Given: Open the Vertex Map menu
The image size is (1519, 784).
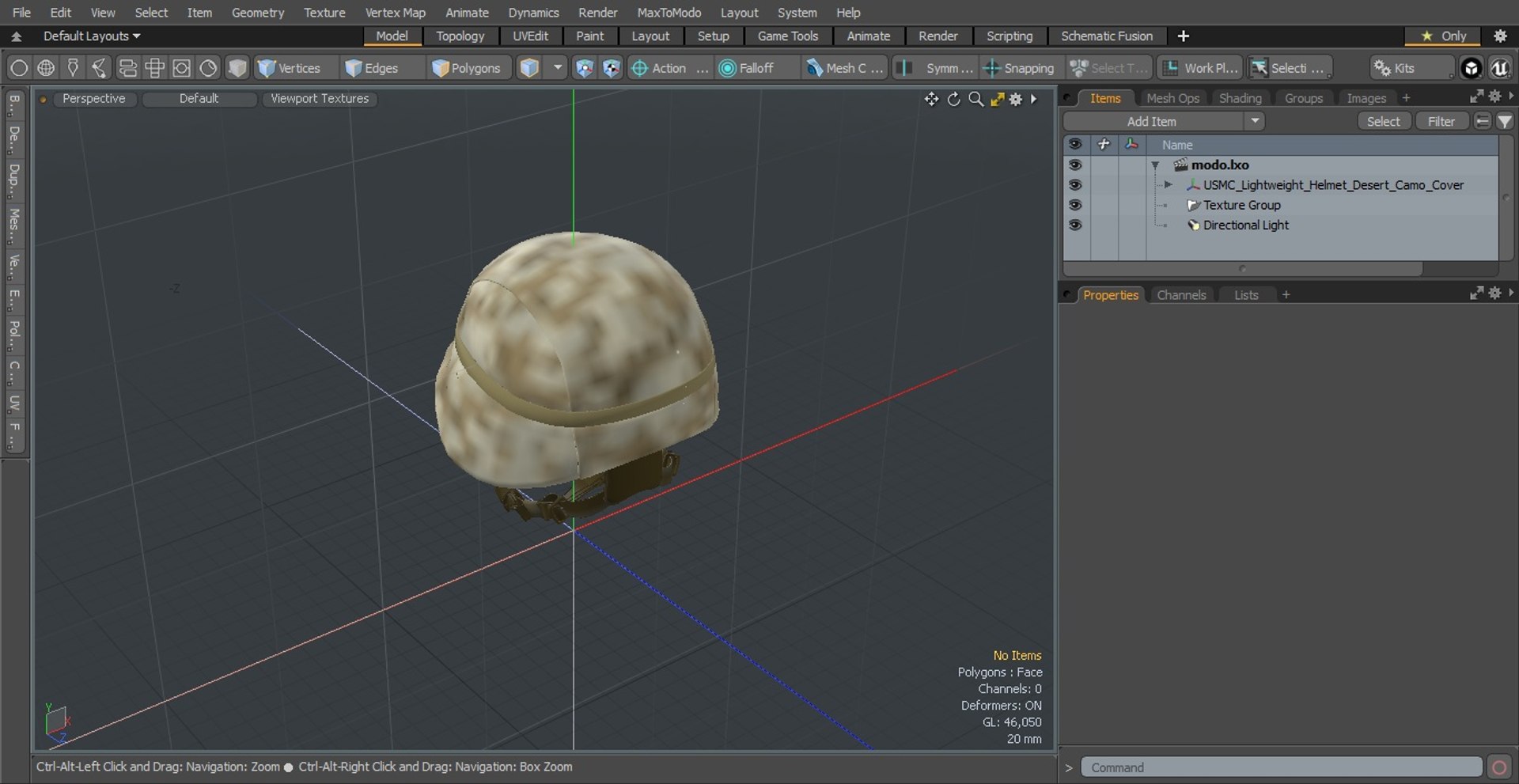Looking at the screenshot, I should 395,13.
